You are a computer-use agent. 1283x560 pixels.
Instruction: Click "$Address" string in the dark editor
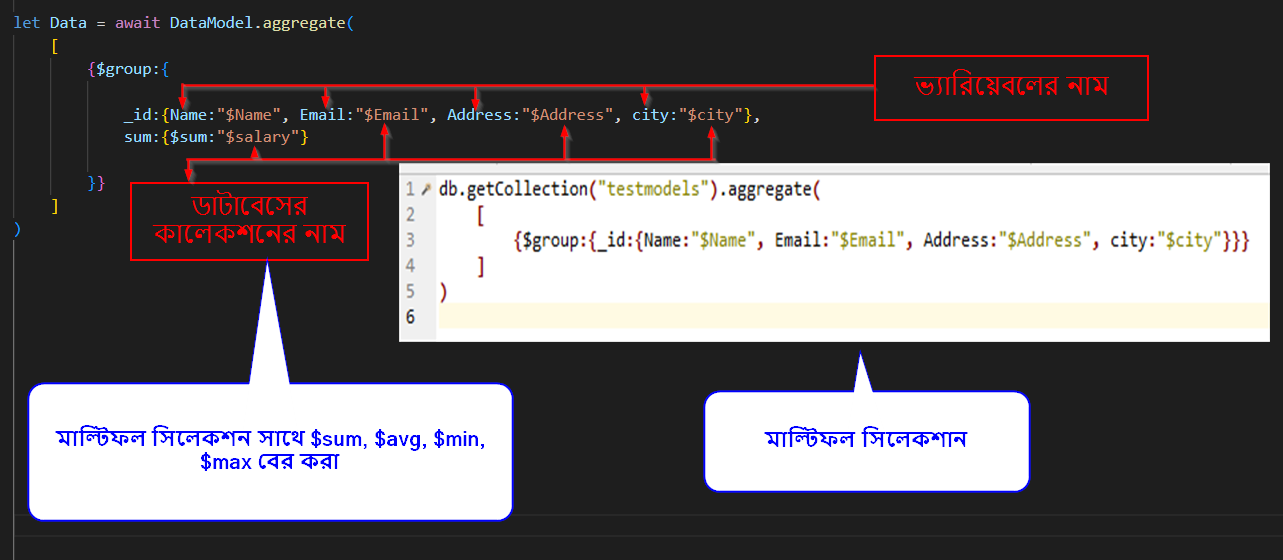[567, 115]
